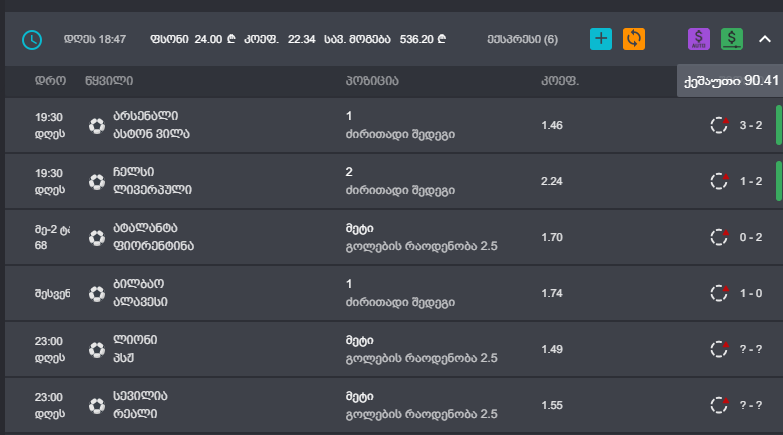Image resolution: width=783 pixels, height=435 pixels.
Task: Click the რეალი team name
Action: (x=135, y=414)
